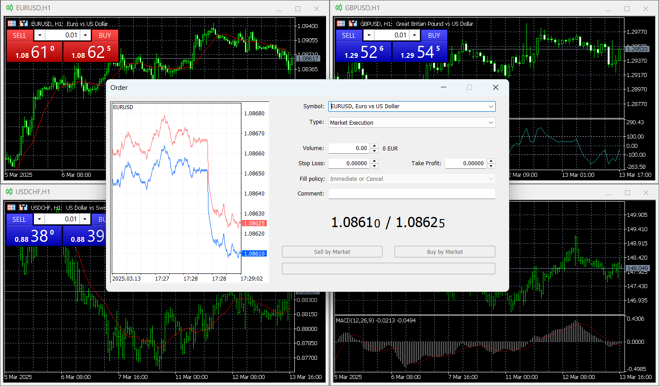Increase lot size arrow on GBPUSD trading panel
Viewport: 660px width, 387px height.
[x=415, y=35]
